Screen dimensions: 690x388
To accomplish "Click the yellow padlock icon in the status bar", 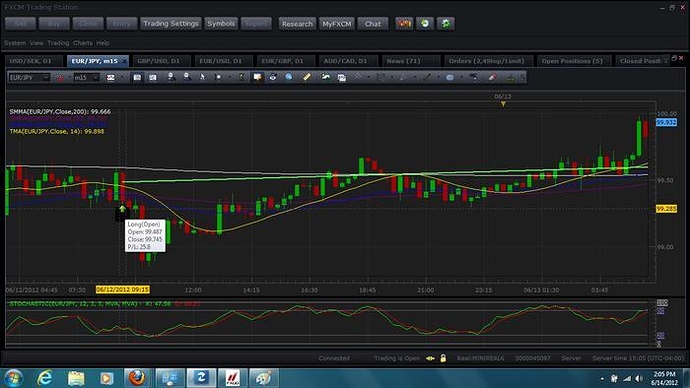I will pos(443,358).
